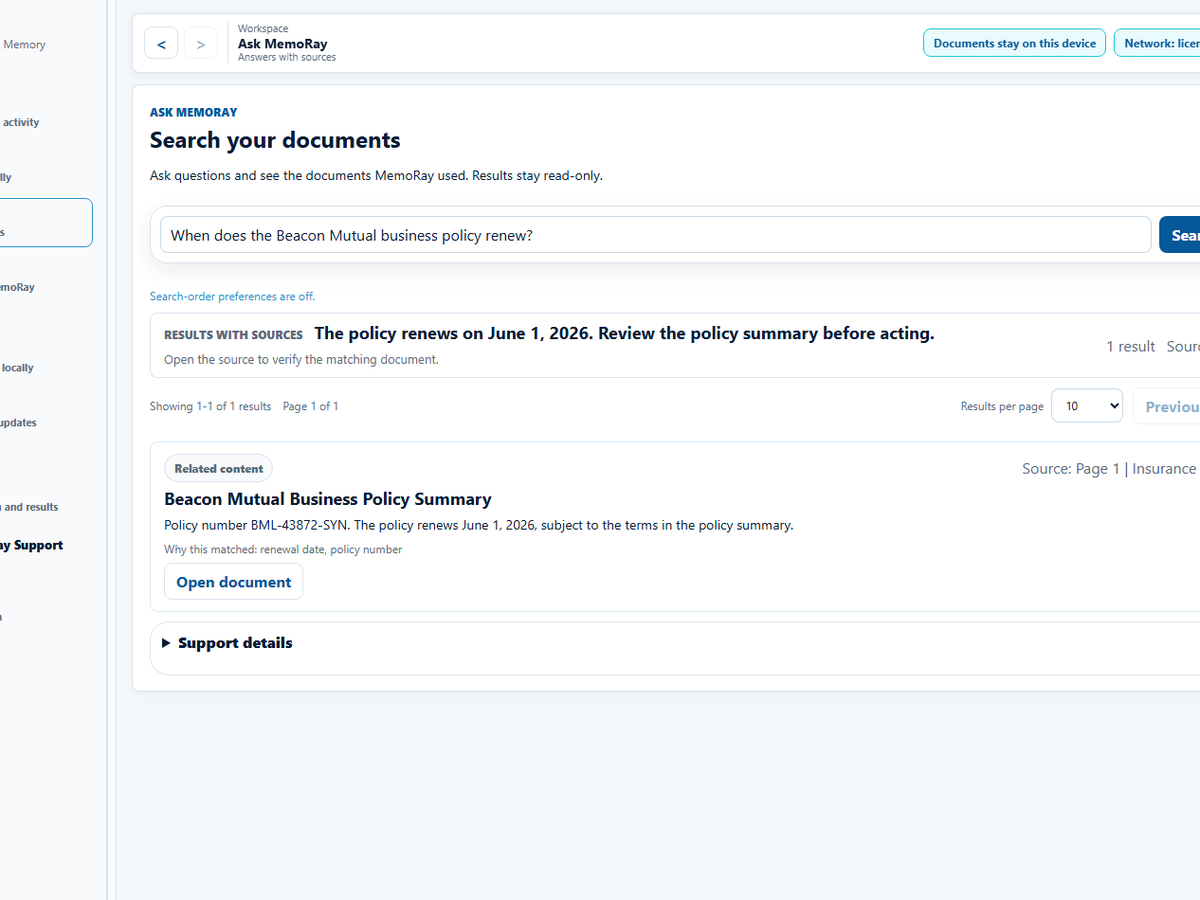Click 'Why this matched: renewal date, policy number'
This screenshot has height=900, width=1200.
283,549
